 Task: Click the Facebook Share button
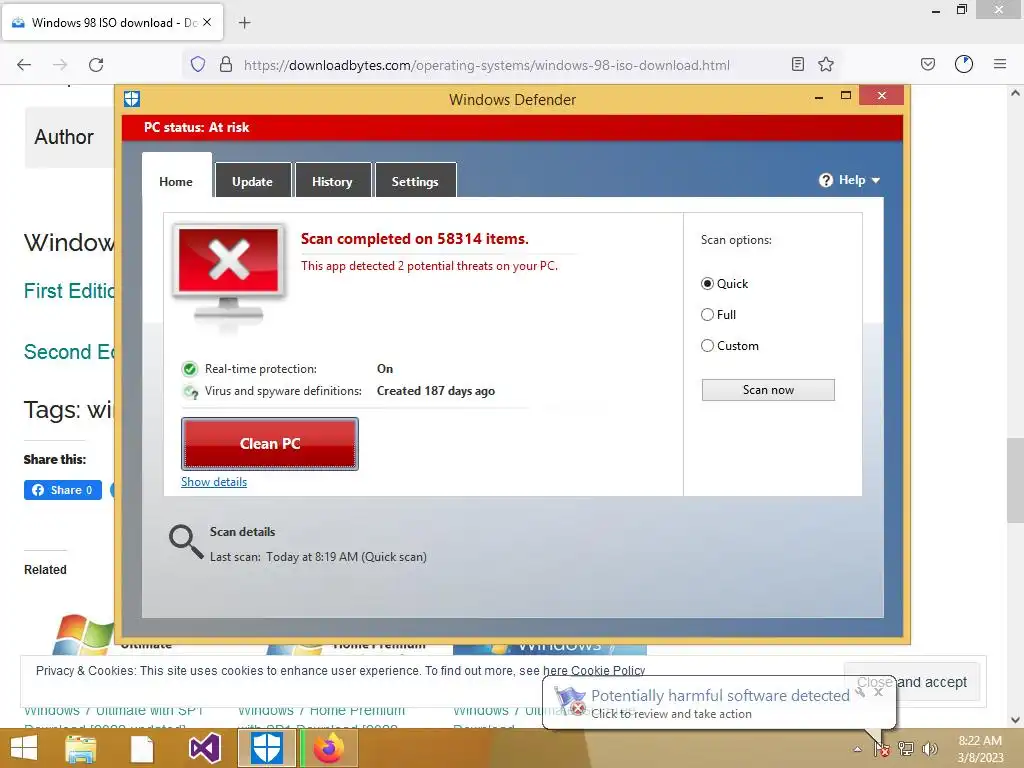click(63, 490)
